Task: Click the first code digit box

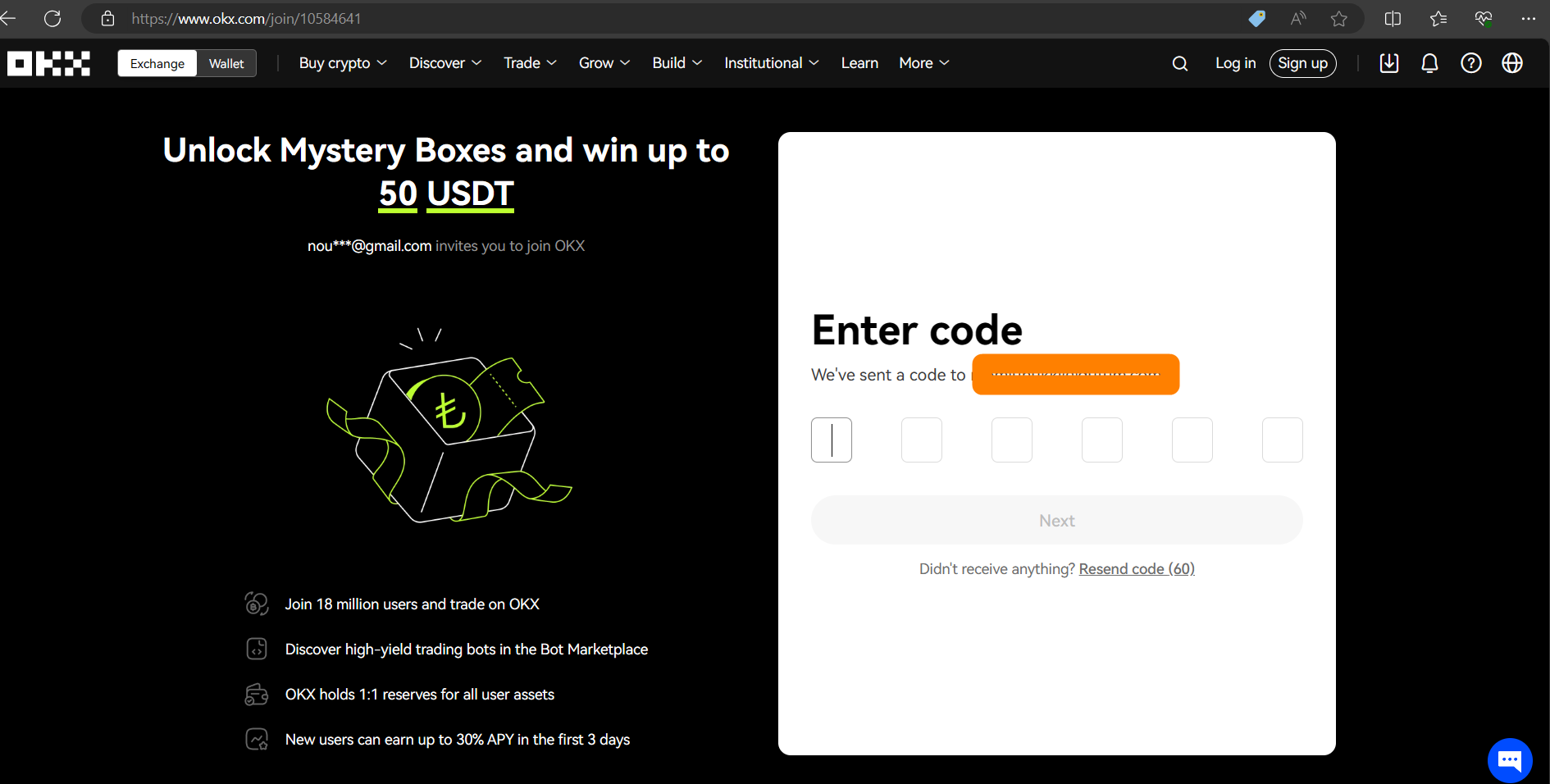Action: [831, 440]
